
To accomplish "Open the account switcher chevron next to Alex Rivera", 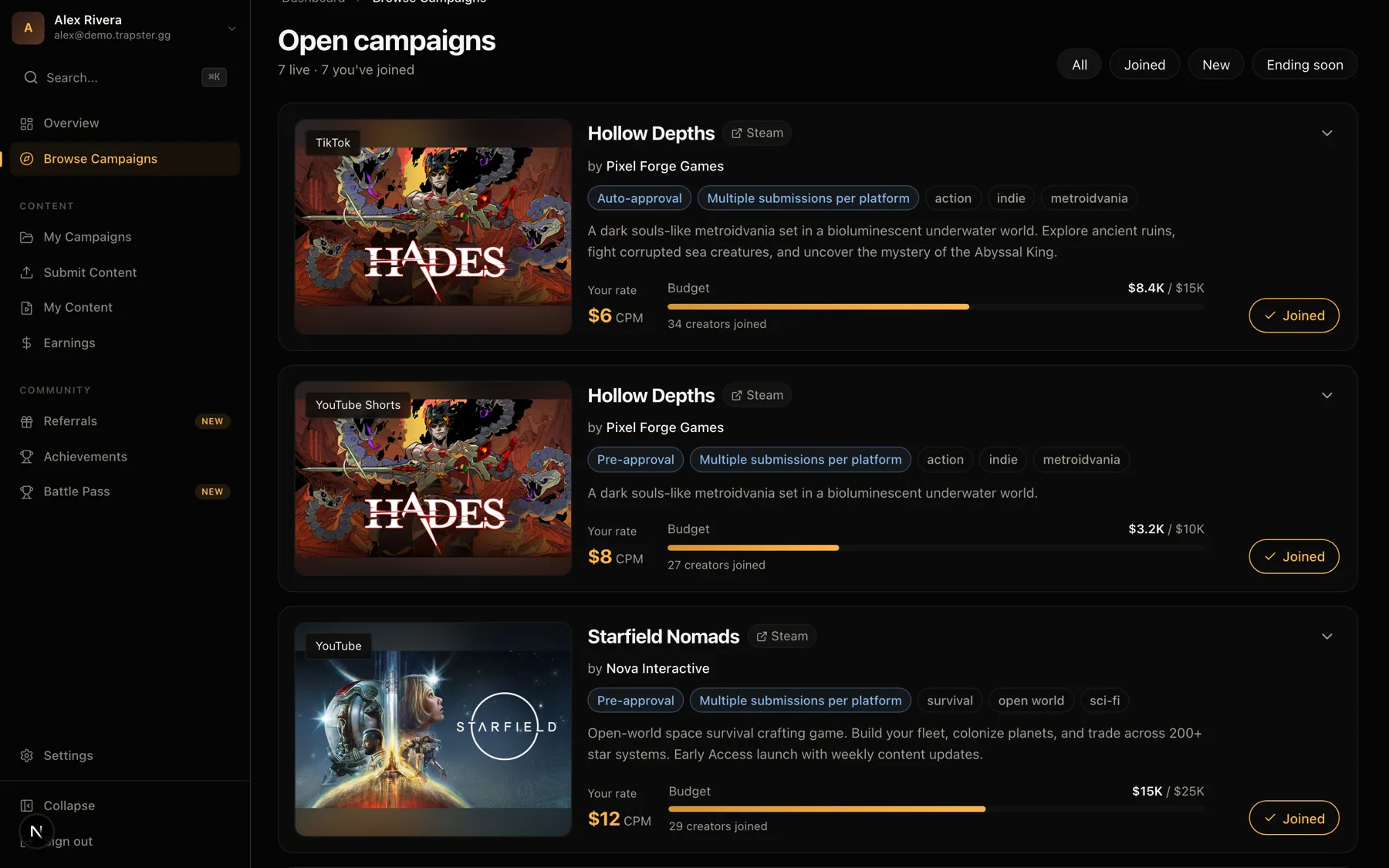I will 231,29.
